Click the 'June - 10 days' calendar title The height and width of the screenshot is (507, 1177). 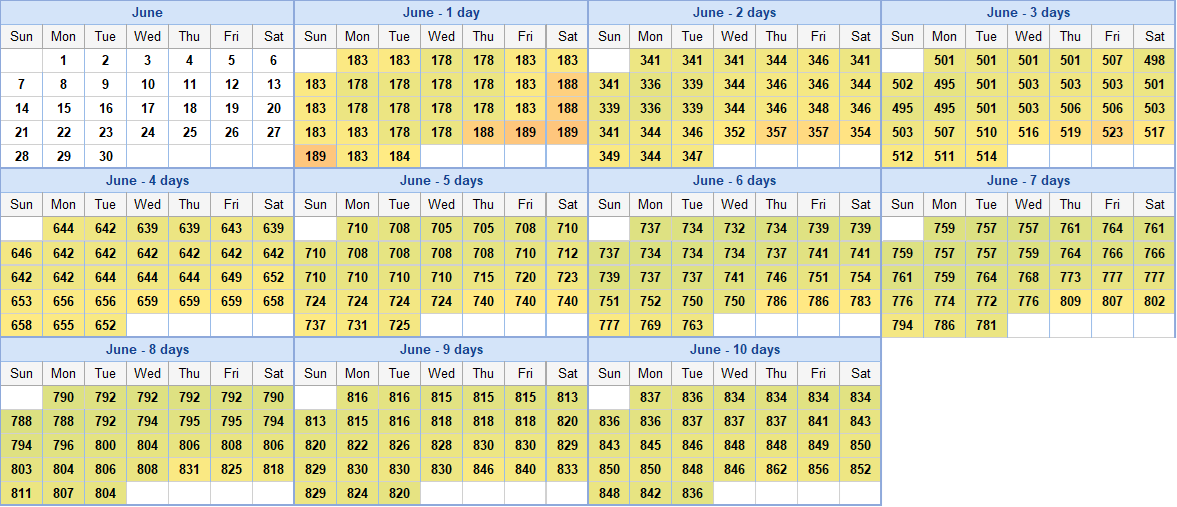pos(734,350)
